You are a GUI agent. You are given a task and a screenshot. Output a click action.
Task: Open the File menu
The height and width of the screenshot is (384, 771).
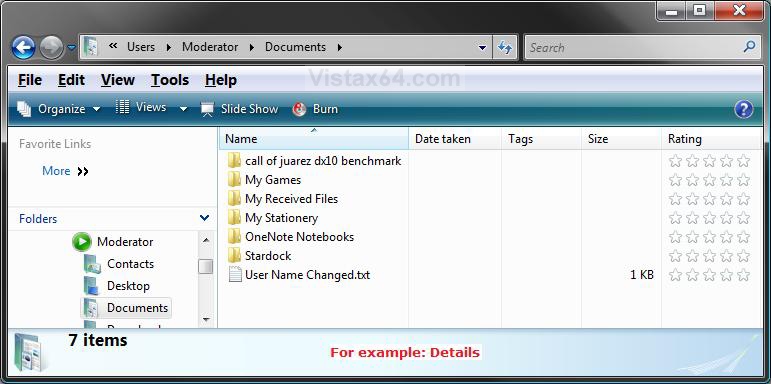click(x=30, y=80)
